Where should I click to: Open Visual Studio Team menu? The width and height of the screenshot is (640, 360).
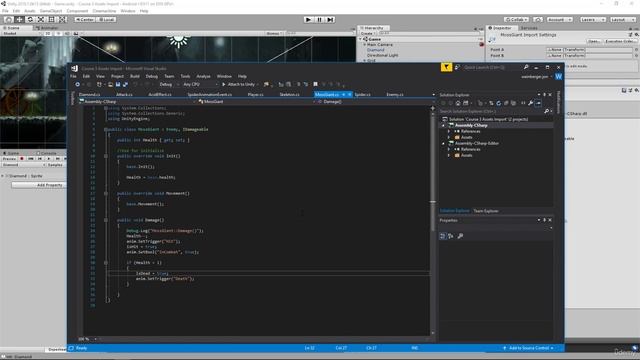(169, 76)
